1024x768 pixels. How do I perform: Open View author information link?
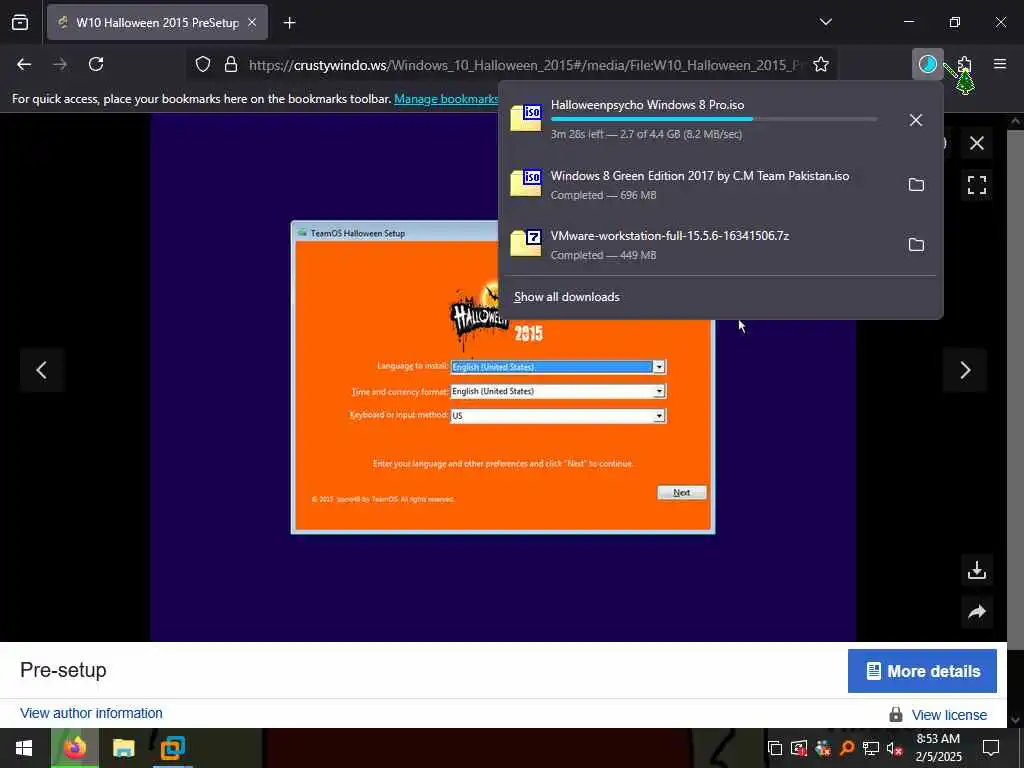pyautogui.click(x=91, y=713)
